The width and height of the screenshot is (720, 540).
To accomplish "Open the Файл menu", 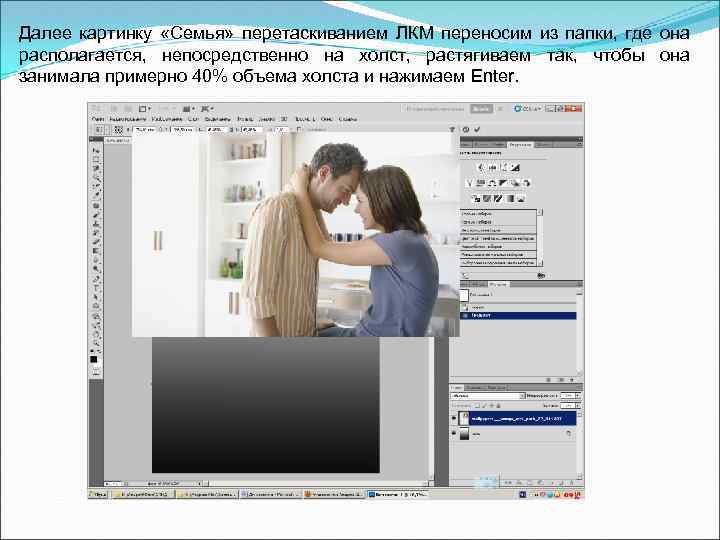I will pos(98,119).
